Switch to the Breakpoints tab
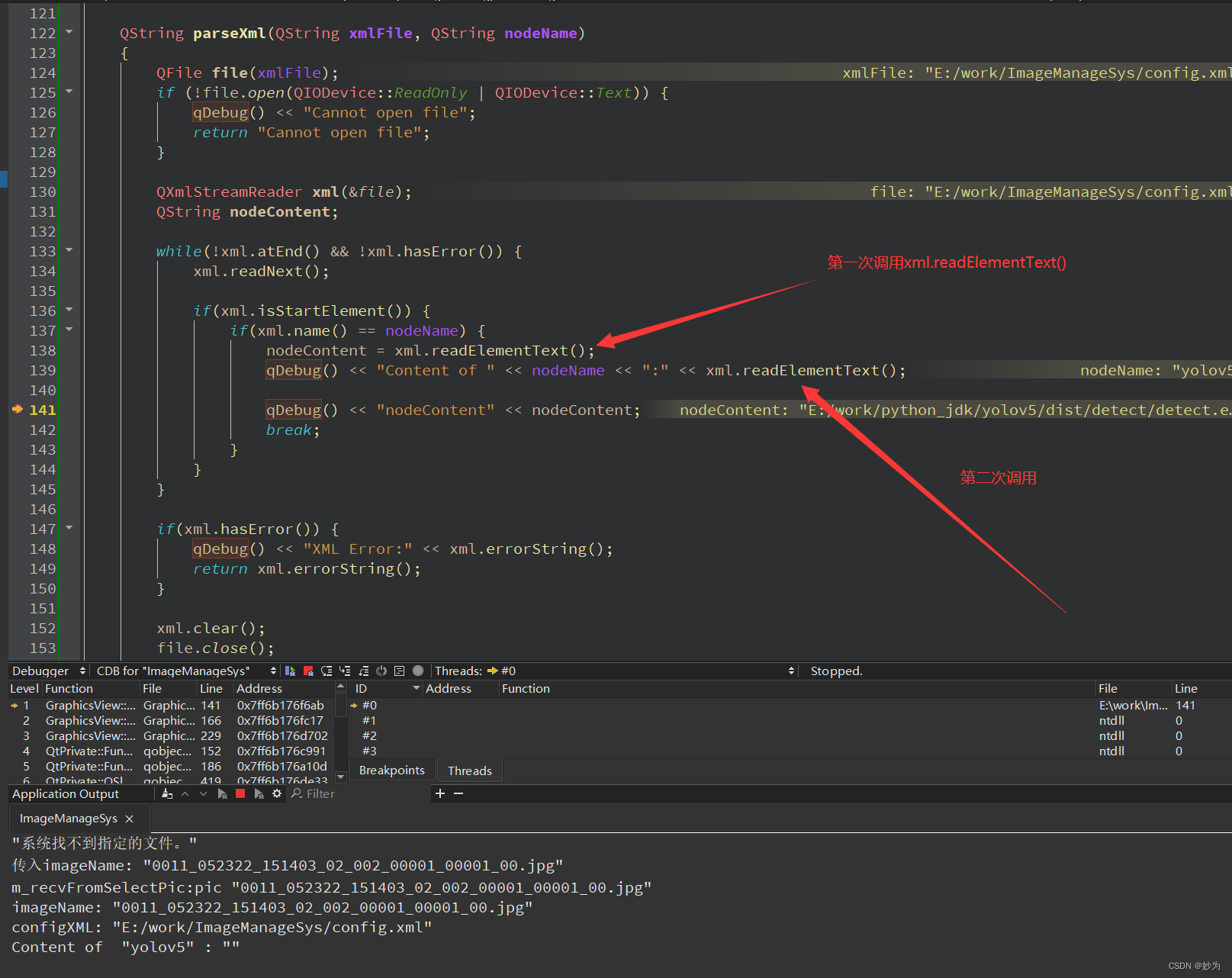The image size is (1232, 978). (x=391, y=770)
